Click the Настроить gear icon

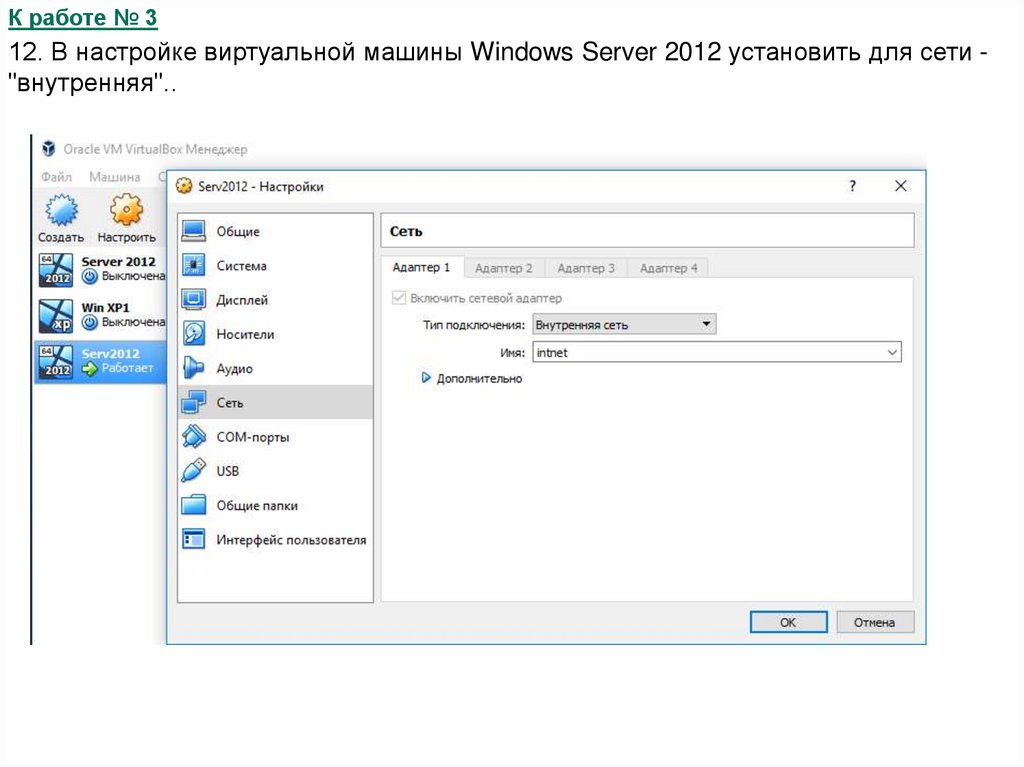point(126,212)
